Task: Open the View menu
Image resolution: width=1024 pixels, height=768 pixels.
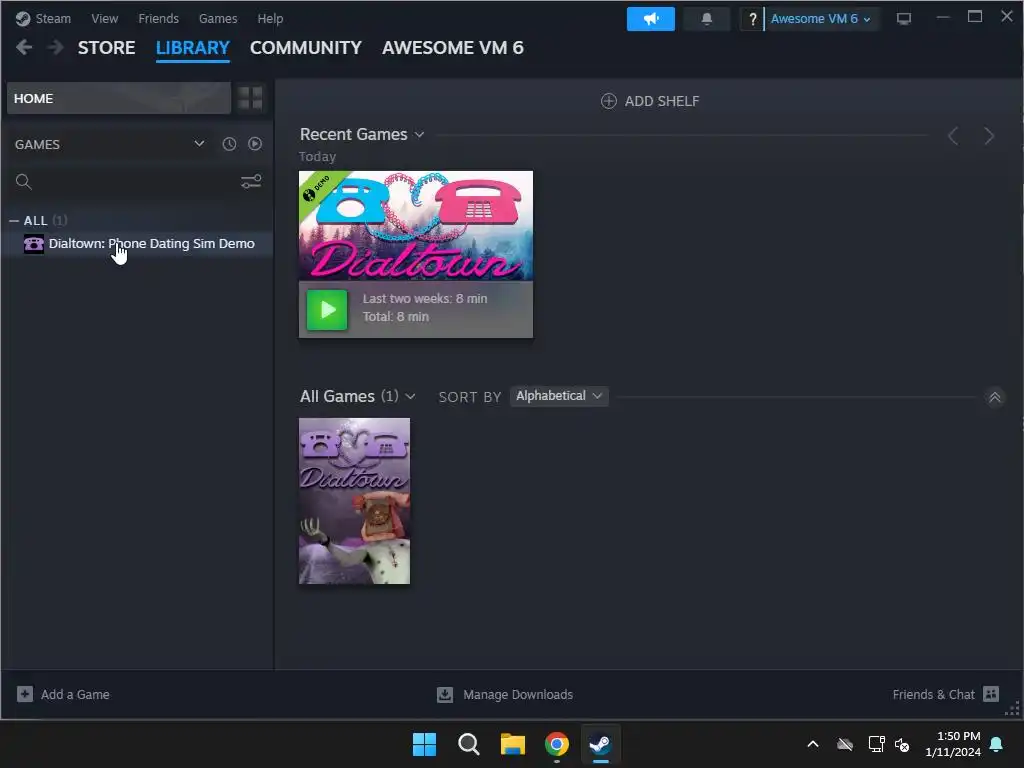Action: pos(104,19)
